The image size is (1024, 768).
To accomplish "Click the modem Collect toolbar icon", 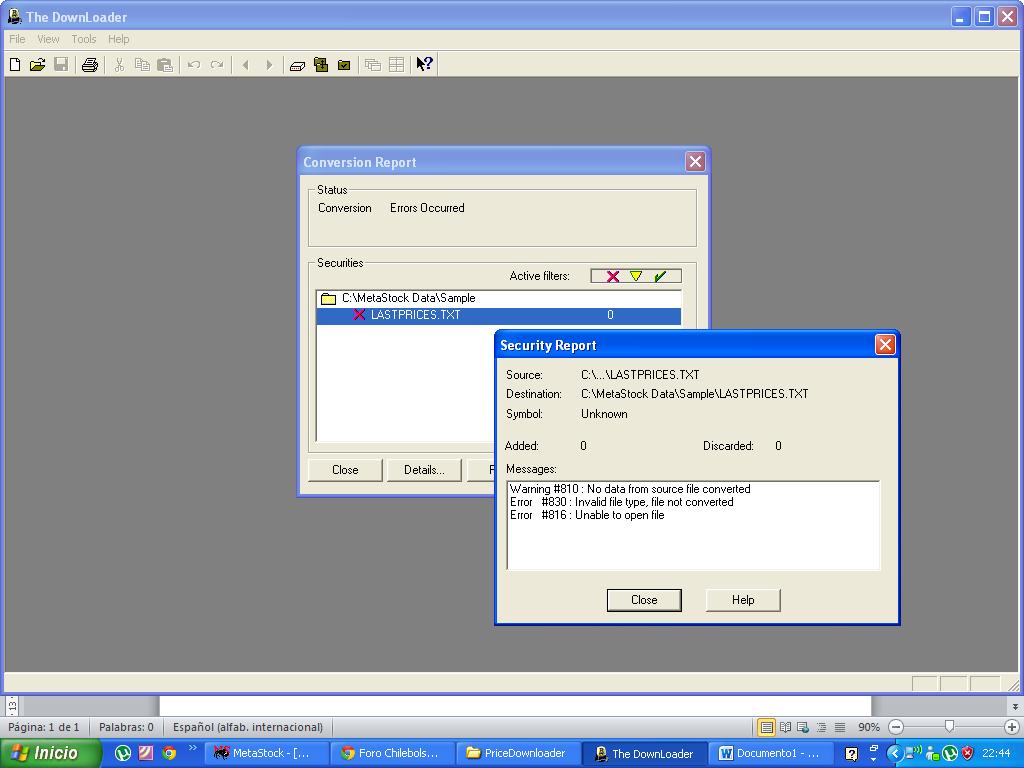I will tap(297, 65).
